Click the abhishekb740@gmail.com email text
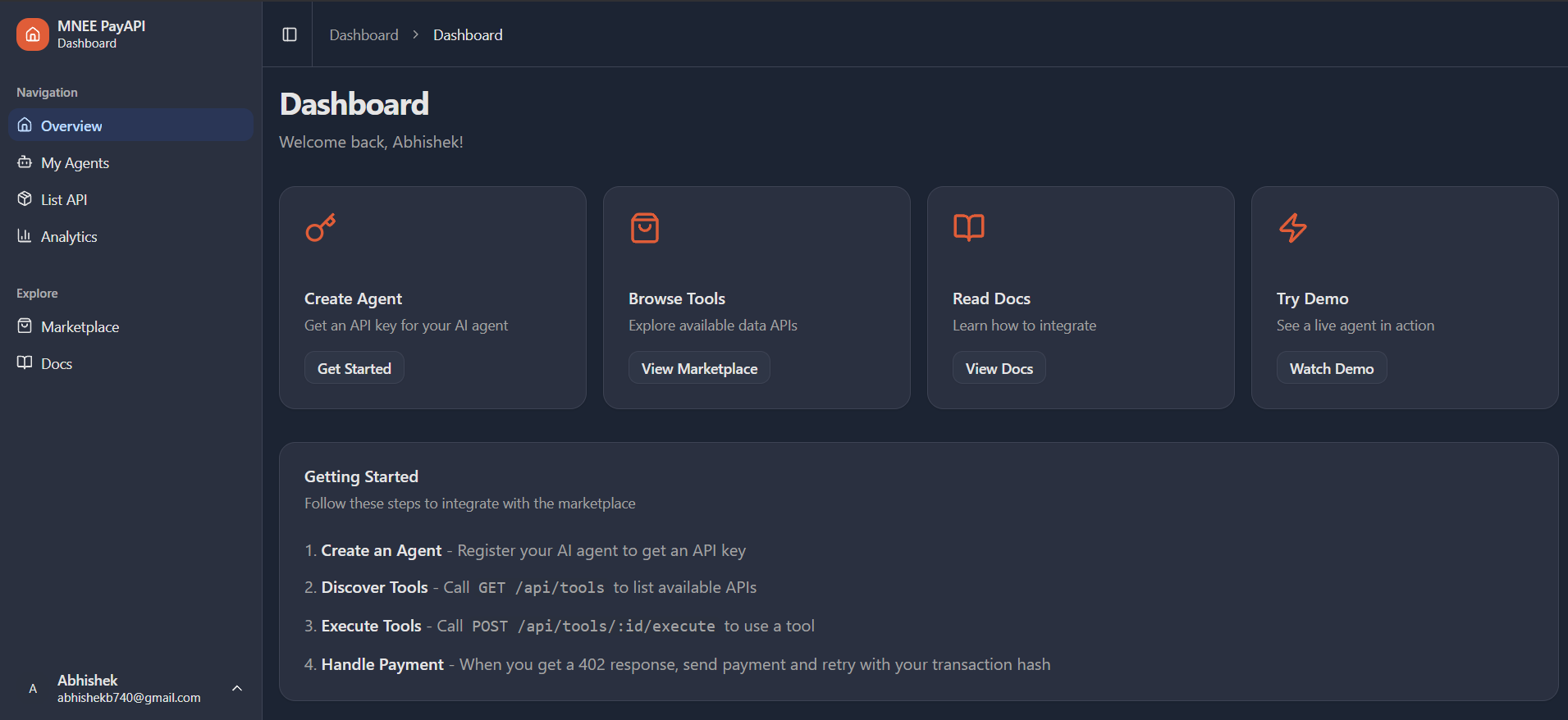The height and width of the screenshot is (720, 1568). pos(129,698)
